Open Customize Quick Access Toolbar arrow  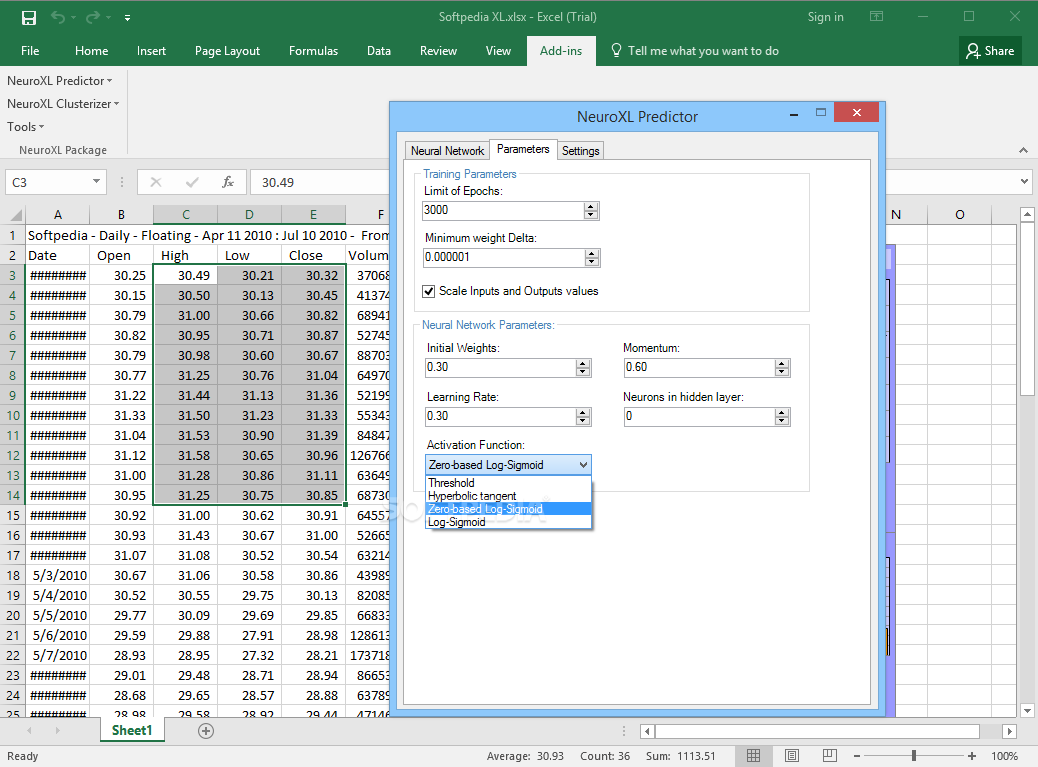click(x=127, y=18)
